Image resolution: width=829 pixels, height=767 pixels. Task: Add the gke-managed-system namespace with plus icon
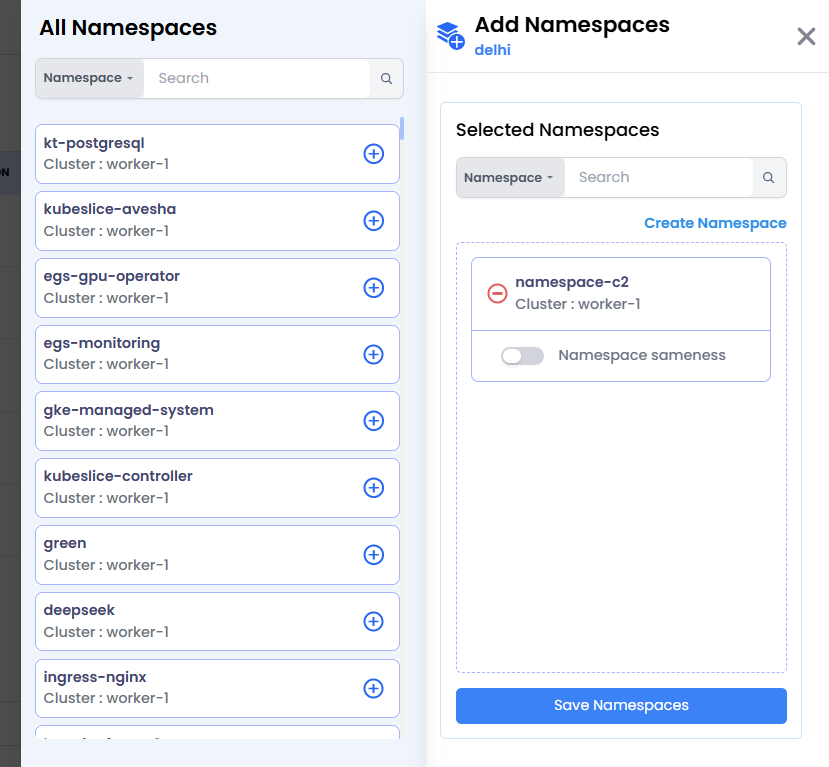(373, 421)
